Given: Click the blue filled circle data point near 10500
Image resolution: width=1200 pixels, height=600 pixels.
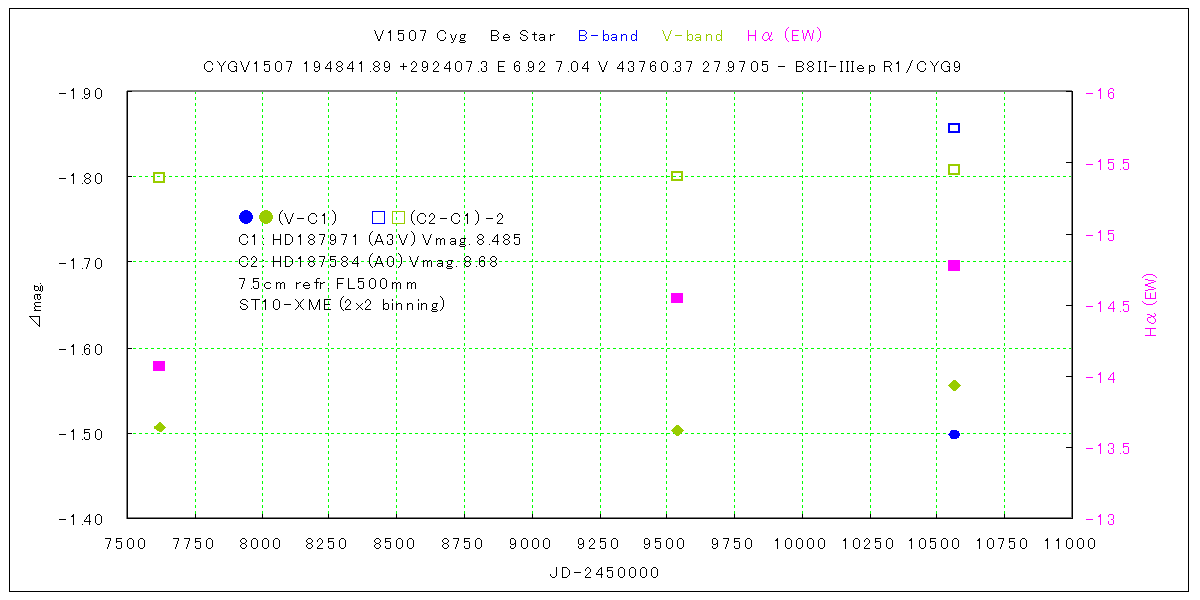Looking at the screenshot, I should [954, 434].
